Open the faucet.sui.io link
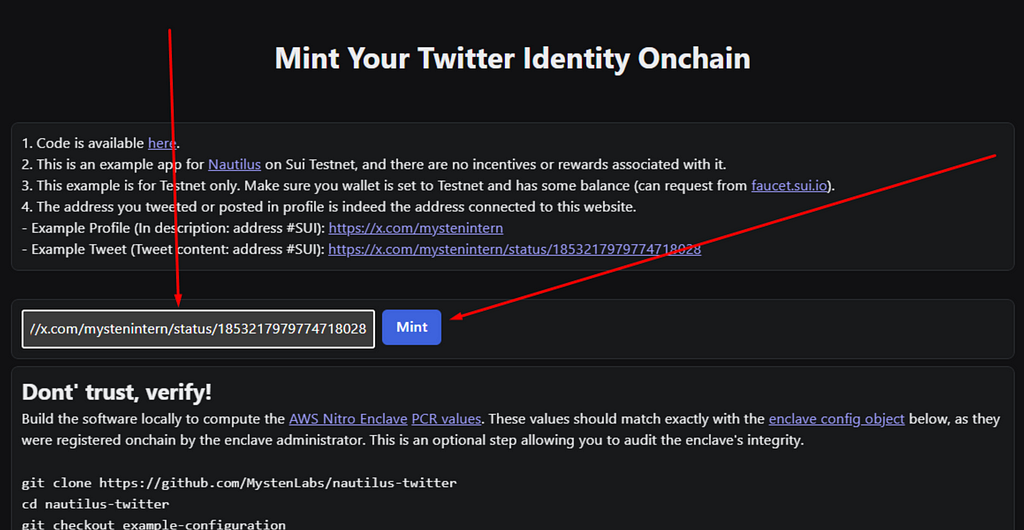The width and height of the screenshot is (1024, 530). click(791, 186)
